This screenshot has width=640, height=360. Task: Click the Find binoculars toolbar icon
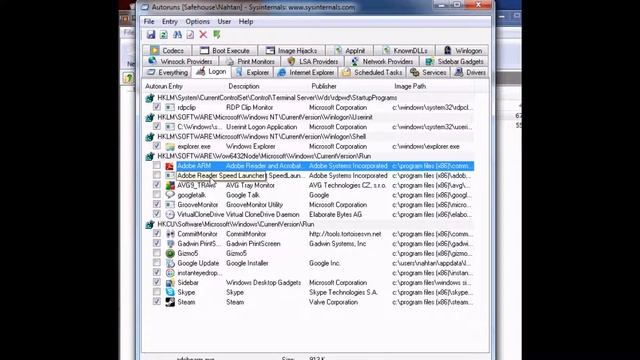coord(177,35)
